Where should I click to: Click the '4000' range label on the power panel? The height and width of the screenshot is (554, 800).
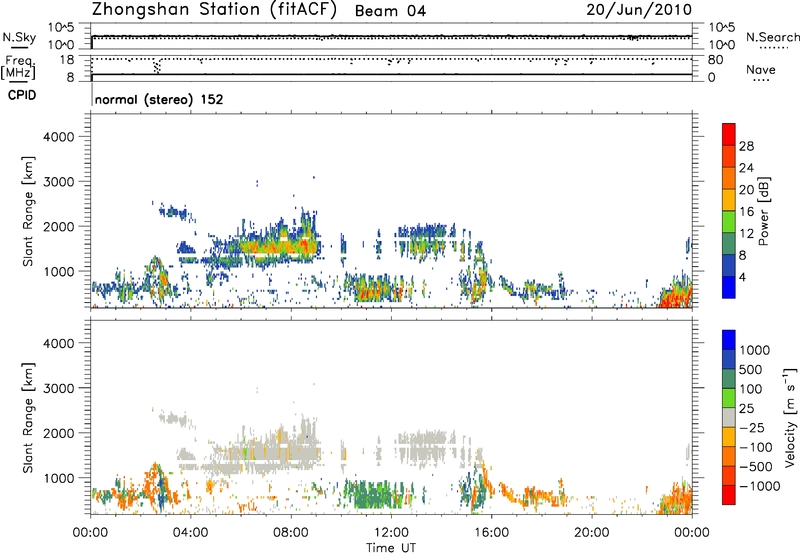[x=59, y=137]
